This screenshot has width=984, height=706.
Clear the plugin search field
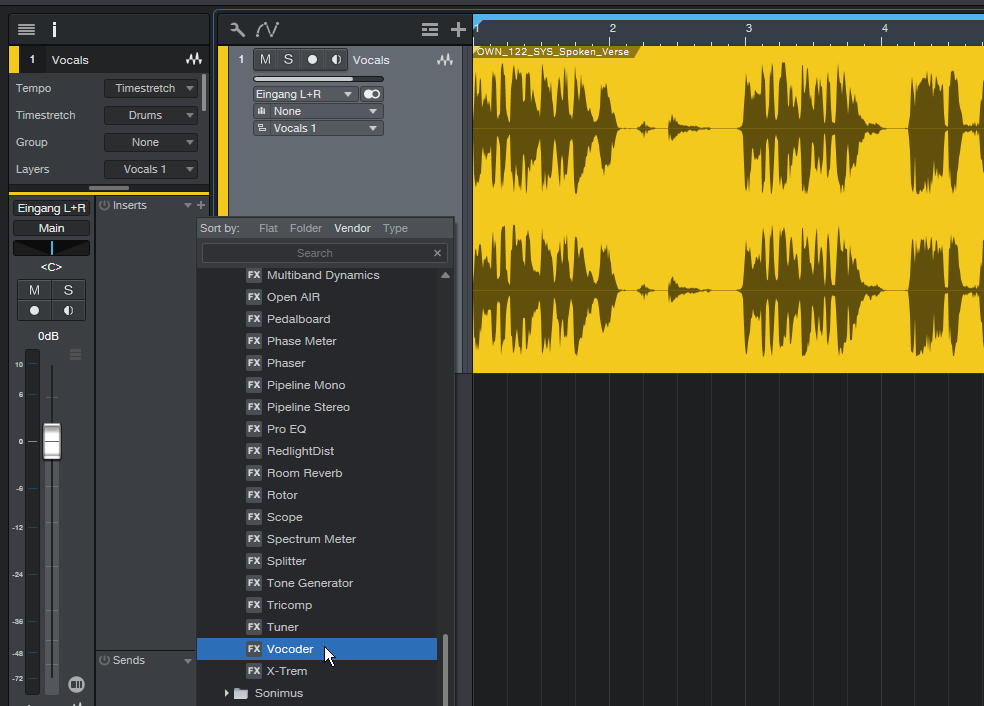click(437, 254)
